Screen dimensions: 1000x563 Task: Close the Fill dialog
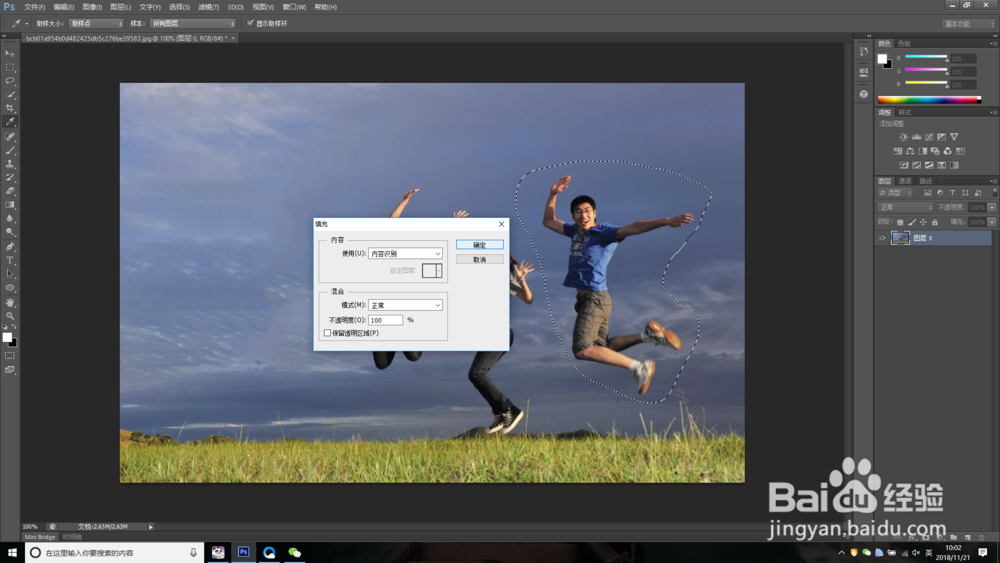[x=501, y=224]
